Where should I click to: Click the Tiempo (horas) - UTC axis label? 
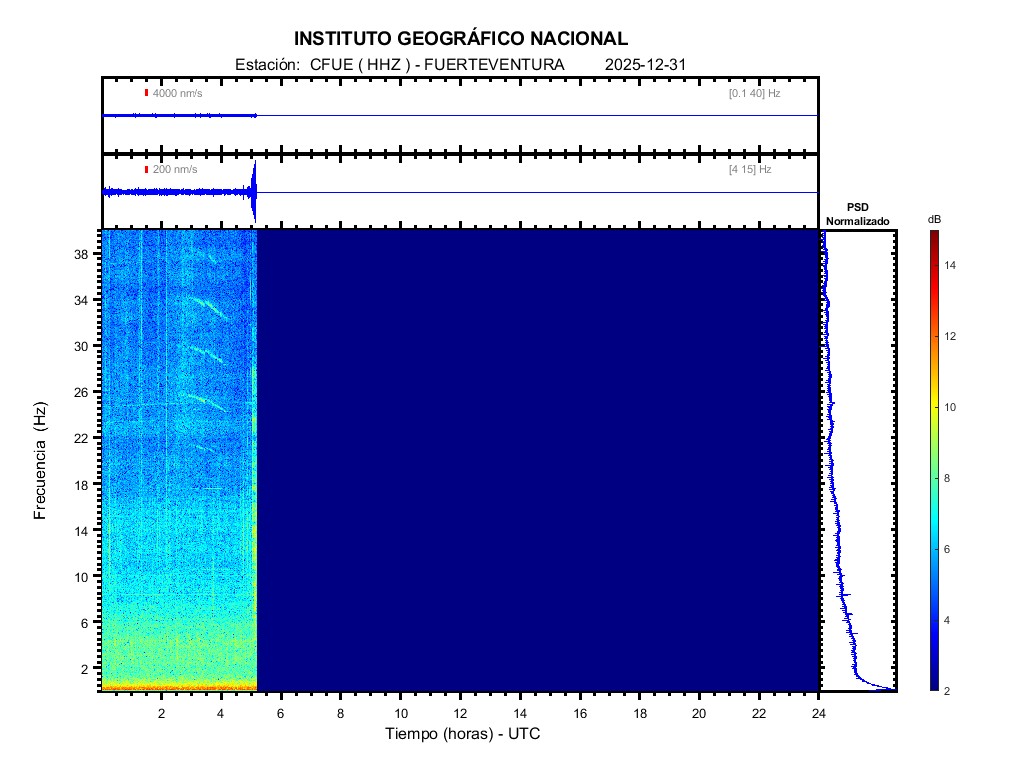click(x=463, y=734)
